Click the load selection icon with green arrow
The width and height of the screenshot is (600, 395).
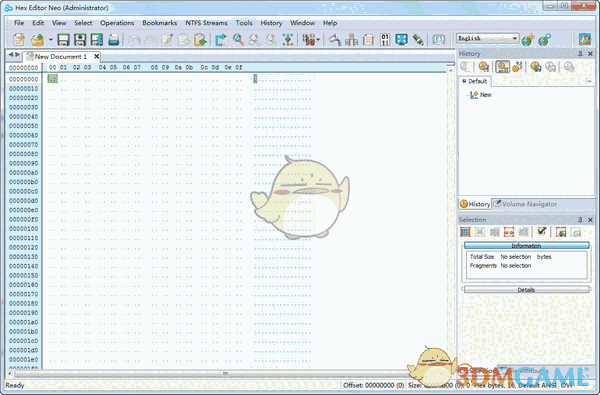tap(561, 232)
